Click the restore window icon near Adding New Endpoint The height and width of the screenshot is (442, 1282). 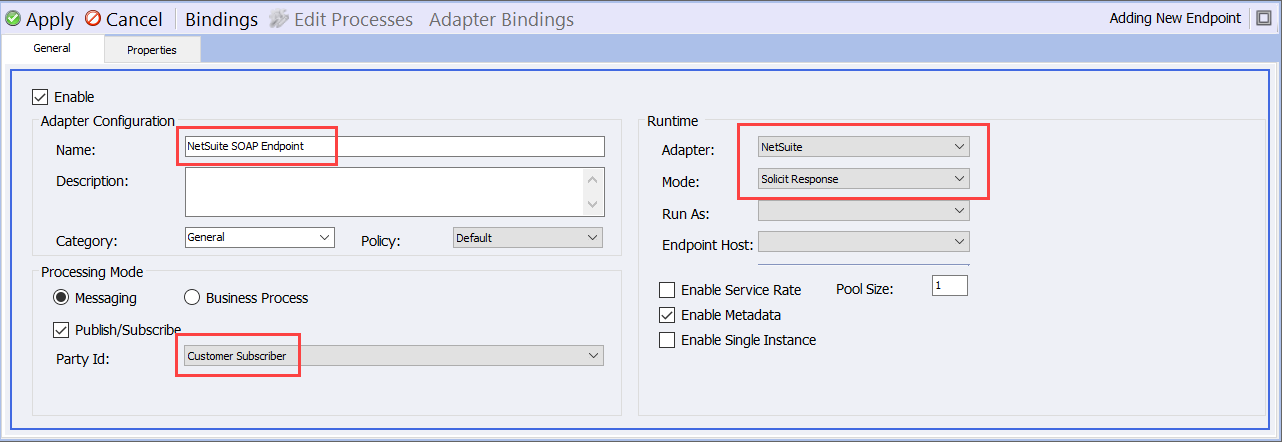[x=1263, y=18]
